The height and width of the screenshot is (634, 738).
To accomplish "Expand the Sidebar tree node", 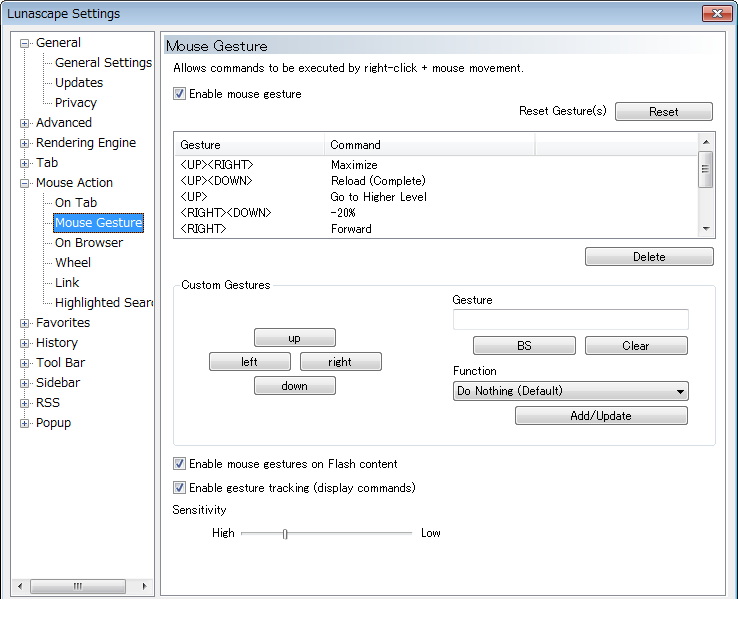I will (x=24, y=384).
